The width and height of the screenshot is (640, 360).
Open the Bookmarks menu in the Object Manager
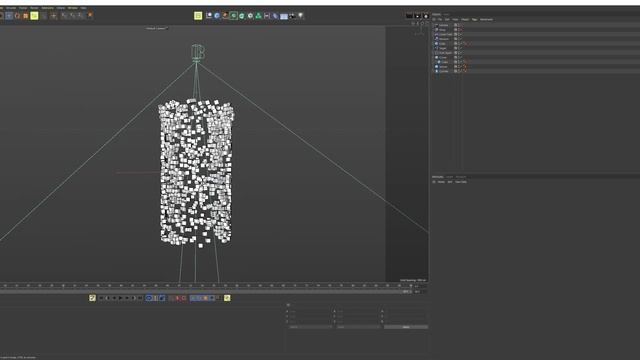click(x=486, y=20)
